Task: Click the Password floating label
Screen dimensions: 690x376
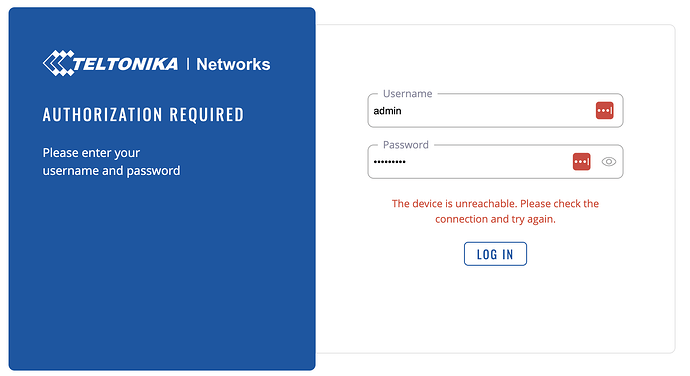Action: pyautogui.click(x=406, y=145)
